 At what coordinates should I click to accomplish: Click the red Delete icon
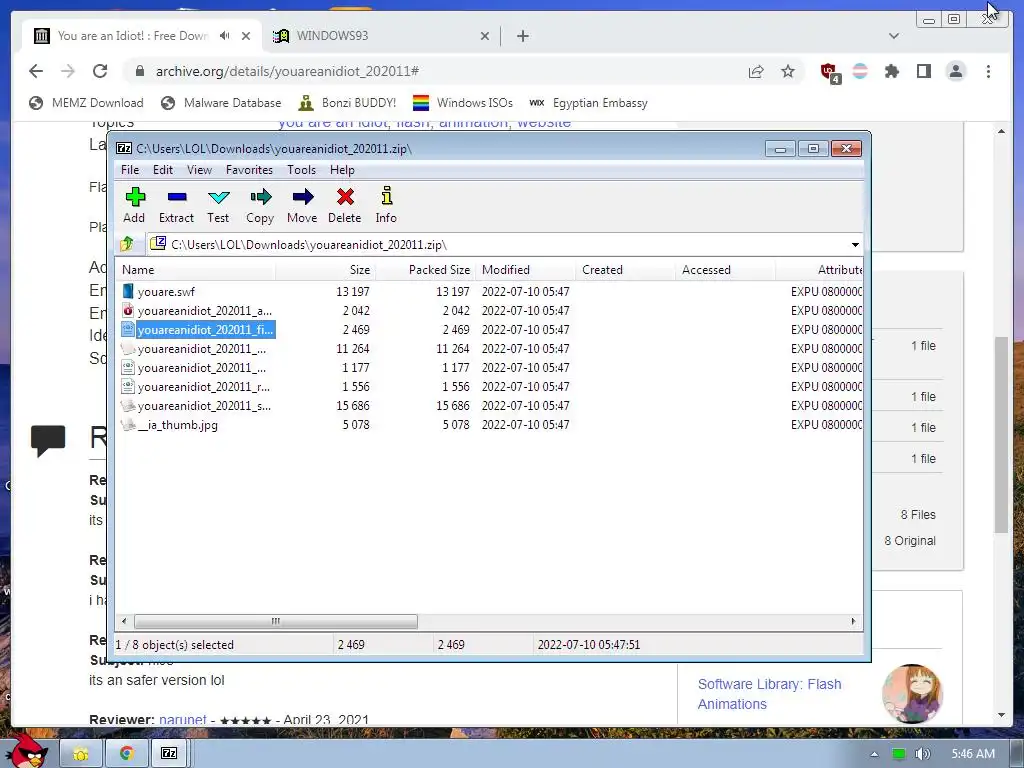pyautogui.click(x=345, y=197)
